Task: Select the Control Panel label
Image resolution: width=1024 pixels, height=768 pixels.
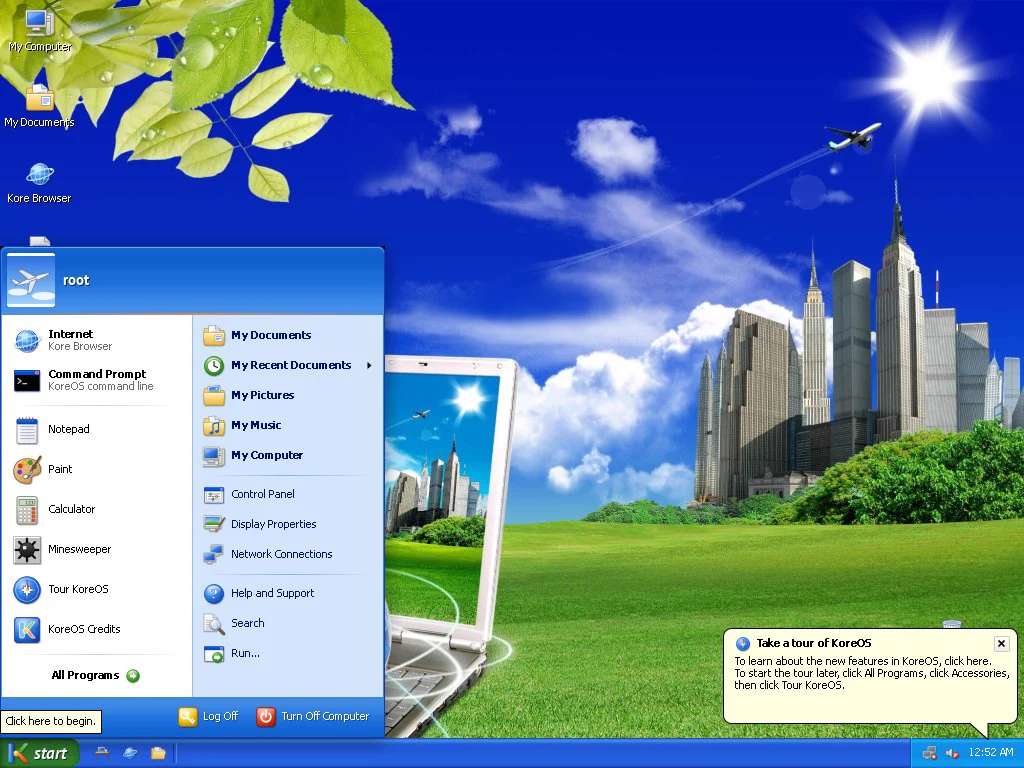Action: pos(263,494)
